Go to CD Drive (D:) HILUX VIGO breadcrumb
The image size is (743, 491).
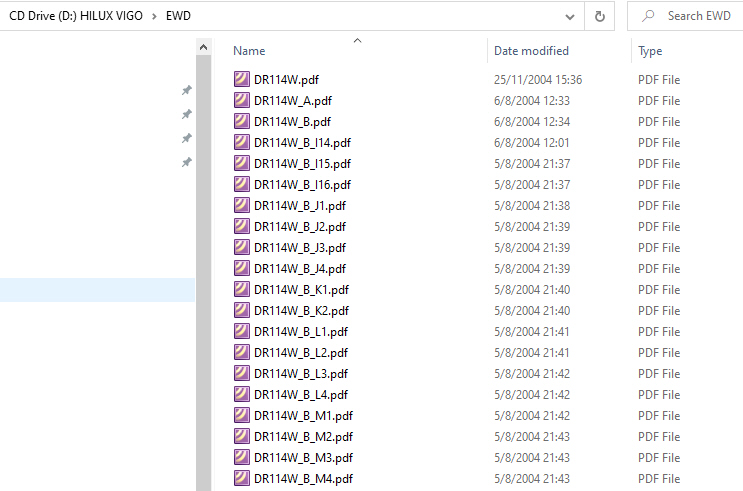[x=76, y=16]
